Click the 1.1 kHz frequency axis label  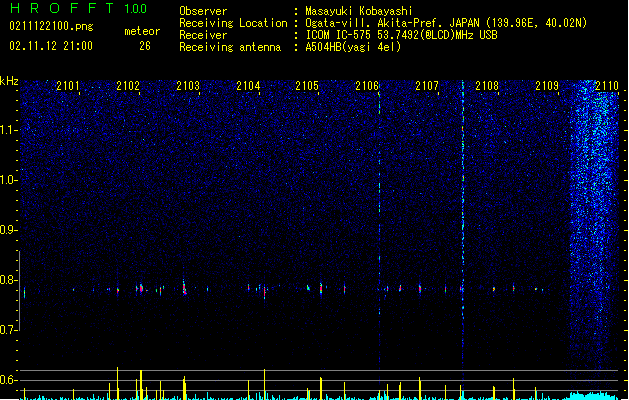pos(8,130)
